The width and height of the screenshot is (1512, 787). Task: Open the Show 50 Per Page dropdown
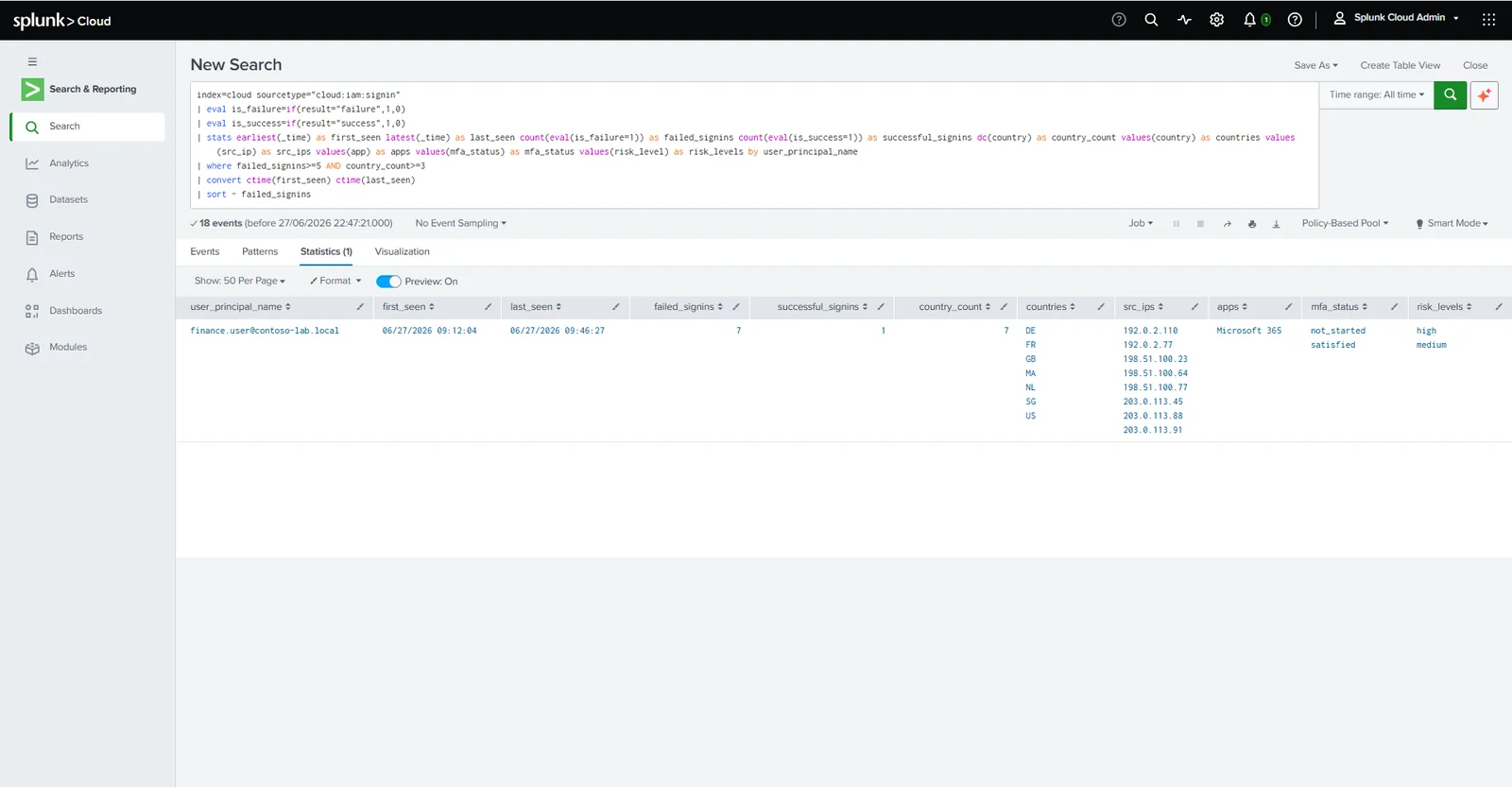coord(239,282)
